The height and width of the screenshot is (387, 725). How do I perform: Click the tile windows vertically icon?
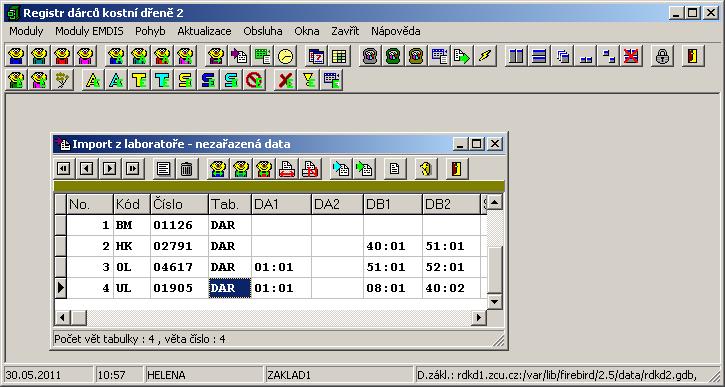(x=516, y=56)
